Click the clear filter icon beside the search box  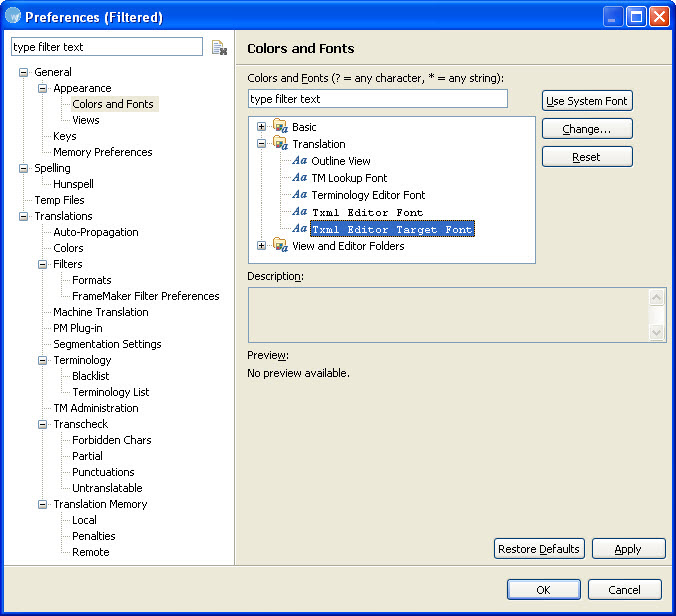pyautogui.click(x=219, y=48)
